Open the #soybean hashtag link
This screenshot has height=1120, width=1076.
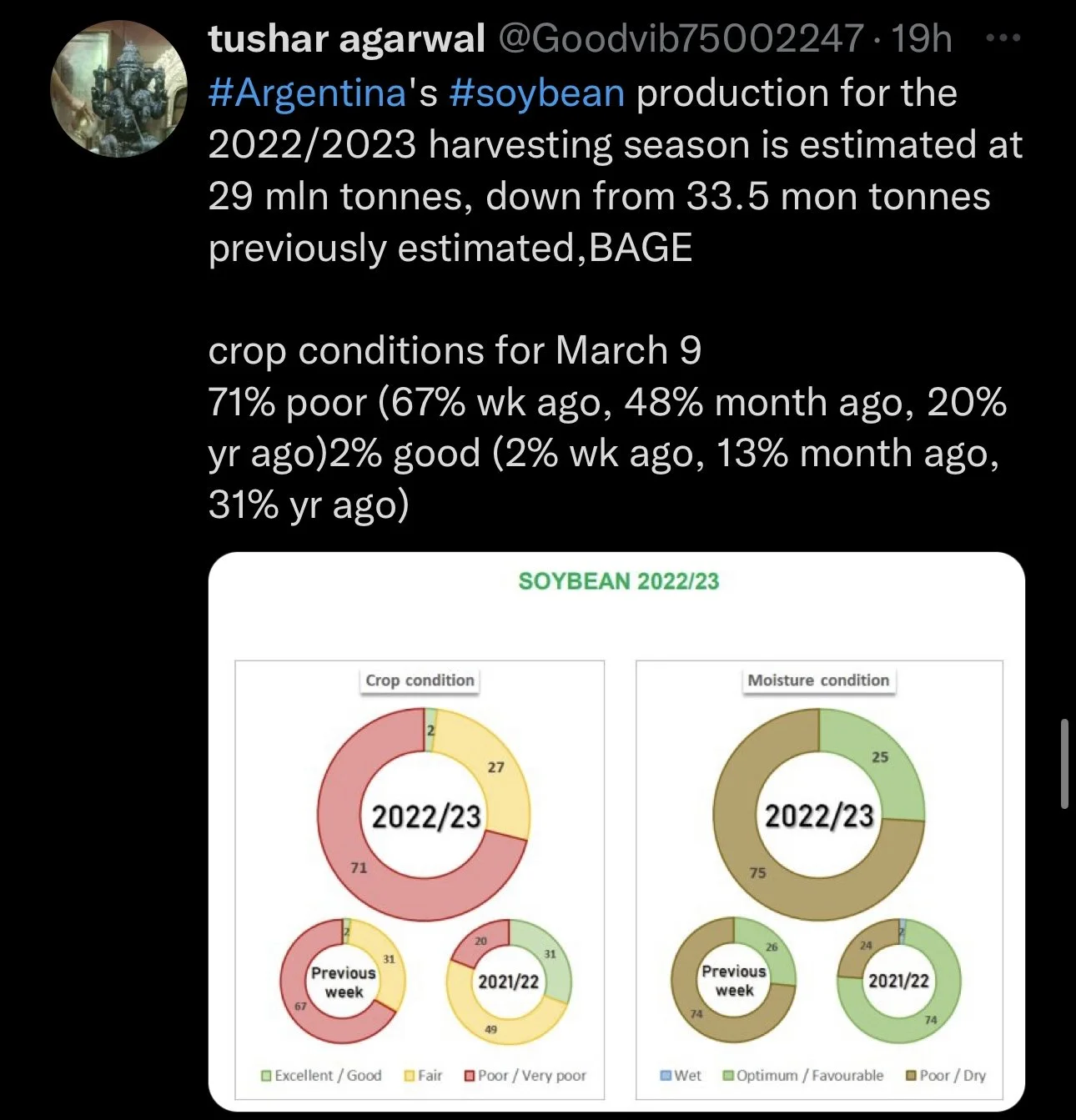point(536,93)
